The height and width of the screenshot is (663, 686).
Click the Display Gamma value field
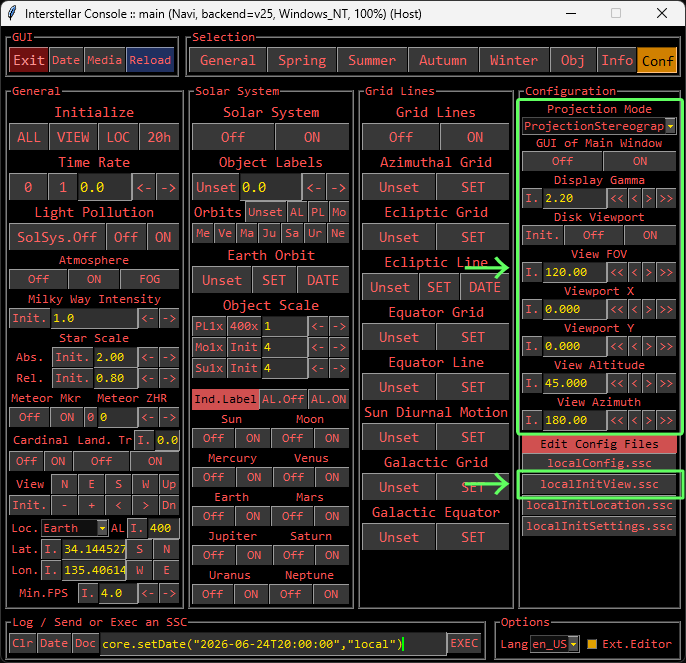click(x=574, y=198)
